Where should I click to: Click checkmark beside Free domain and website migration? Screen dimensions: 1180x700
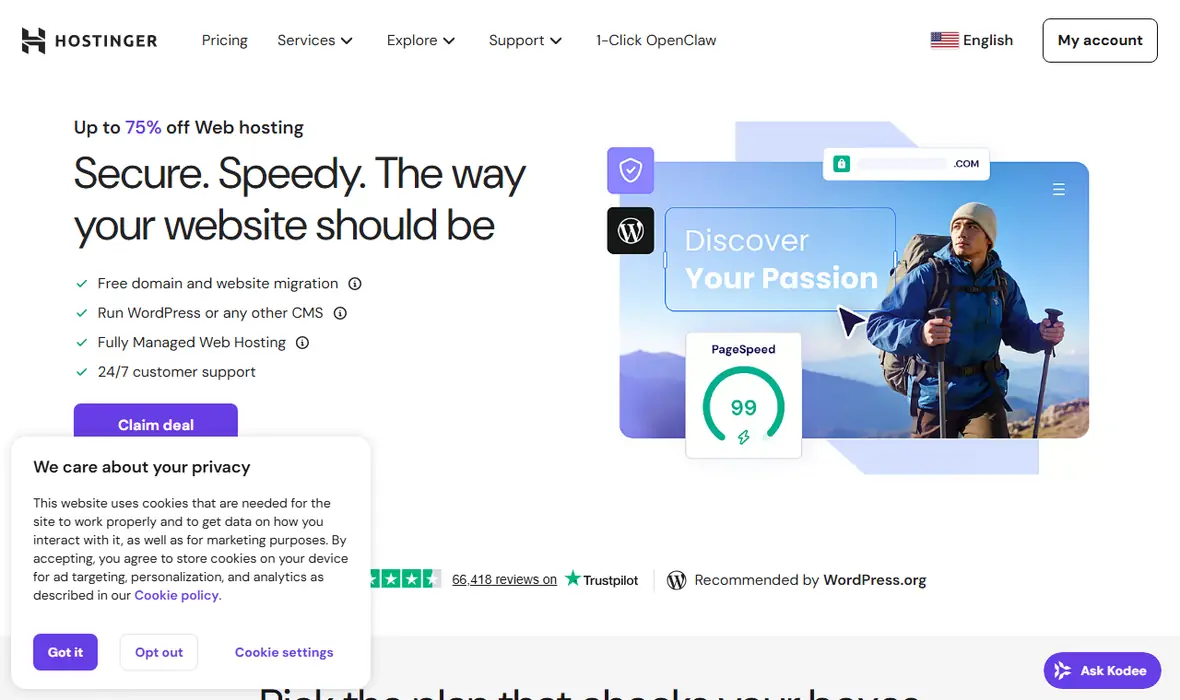(82, 284)
